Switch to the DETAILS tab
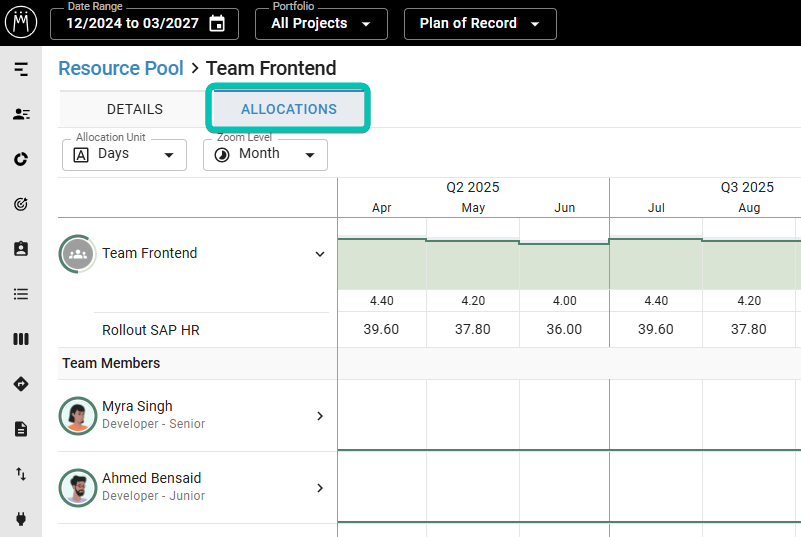801x537 pixels. [135, 109]
